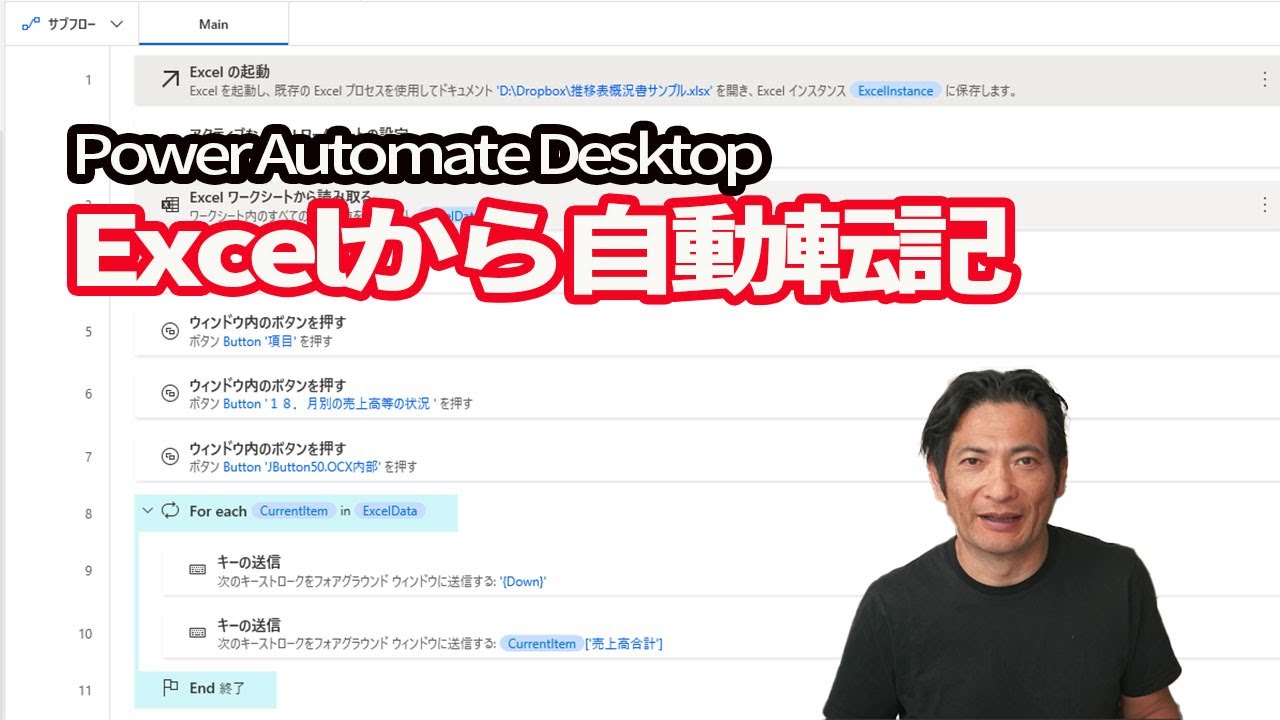This screenshot has height=720, width=1280.
Task: Select the 'ウィンドウ内のボタンを押す' title on line 7
Action: point(268,449)
